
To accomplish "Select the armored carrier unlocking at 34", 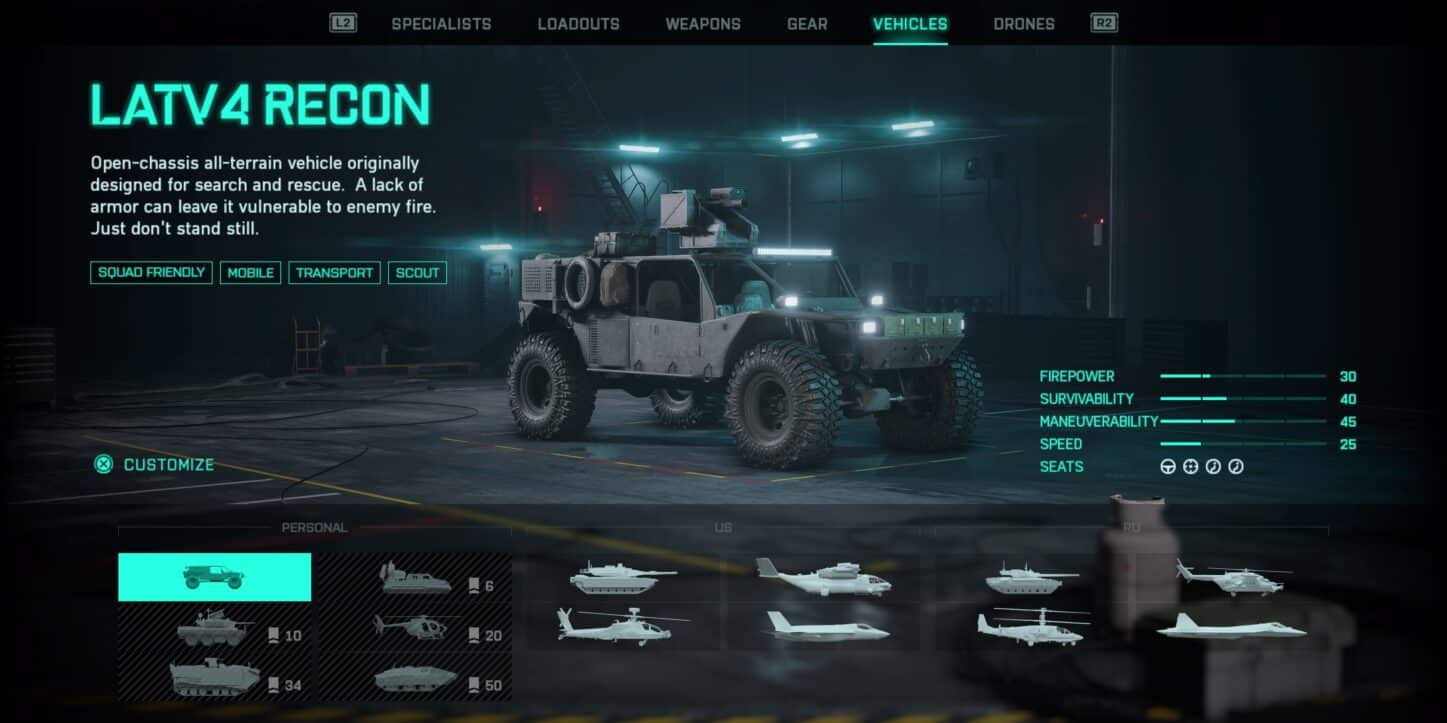I will tap(214, 677).
